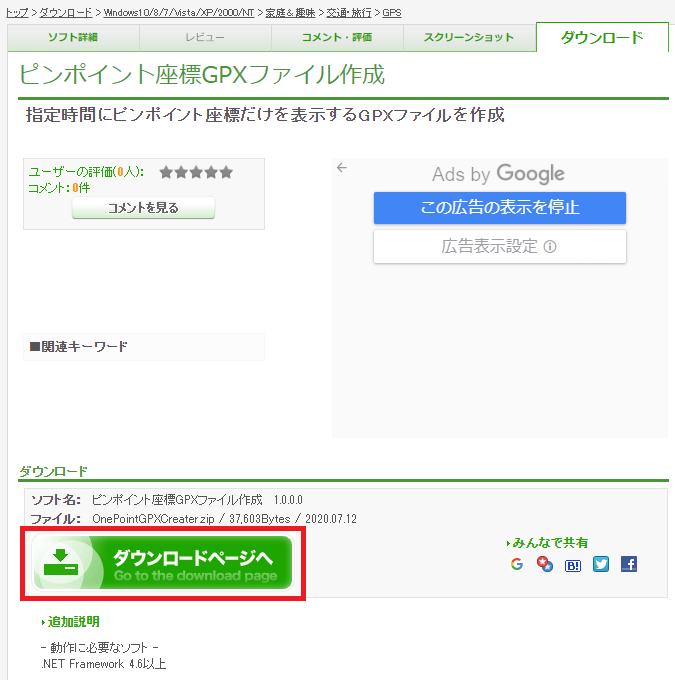Viewport: 675px width, 680px height.
Task: Click the info icon beside 広告表示設定
Action: tap(550, 246)
